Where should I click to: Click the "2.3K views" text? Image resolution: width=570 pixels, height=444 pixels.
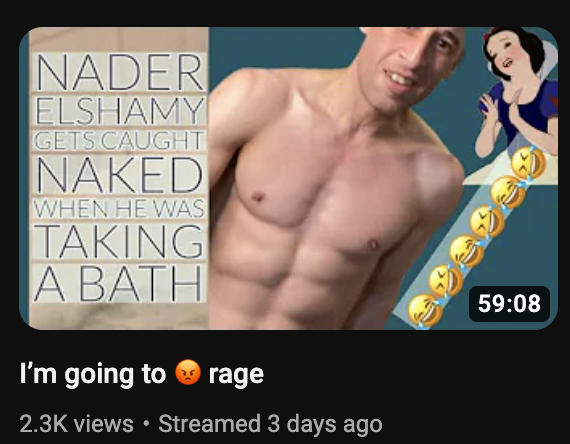click(x=77, y=424)
